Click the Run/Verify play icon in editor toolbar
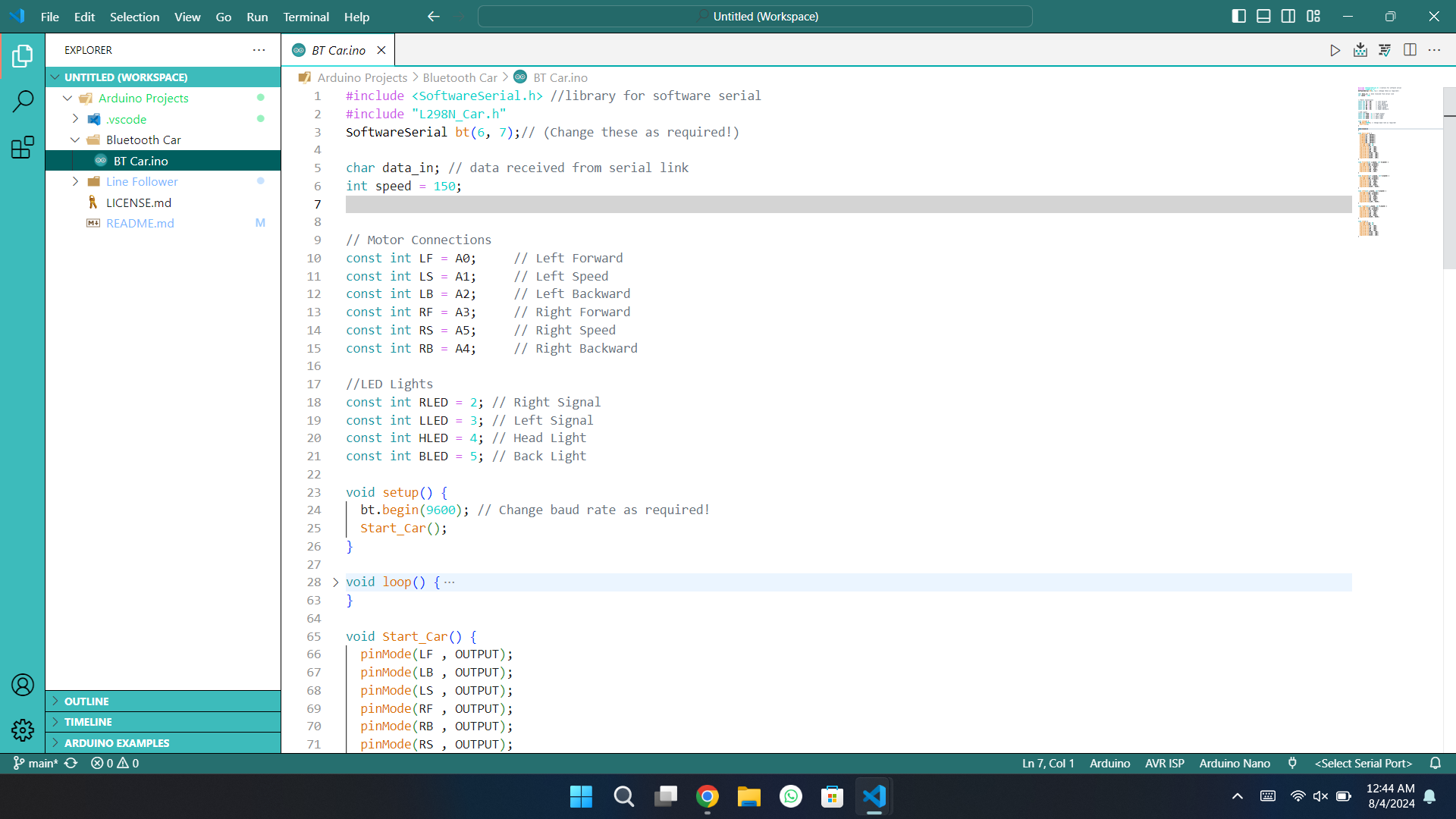The height and width of the screenshot is (819, 1456). point(1335,50)
